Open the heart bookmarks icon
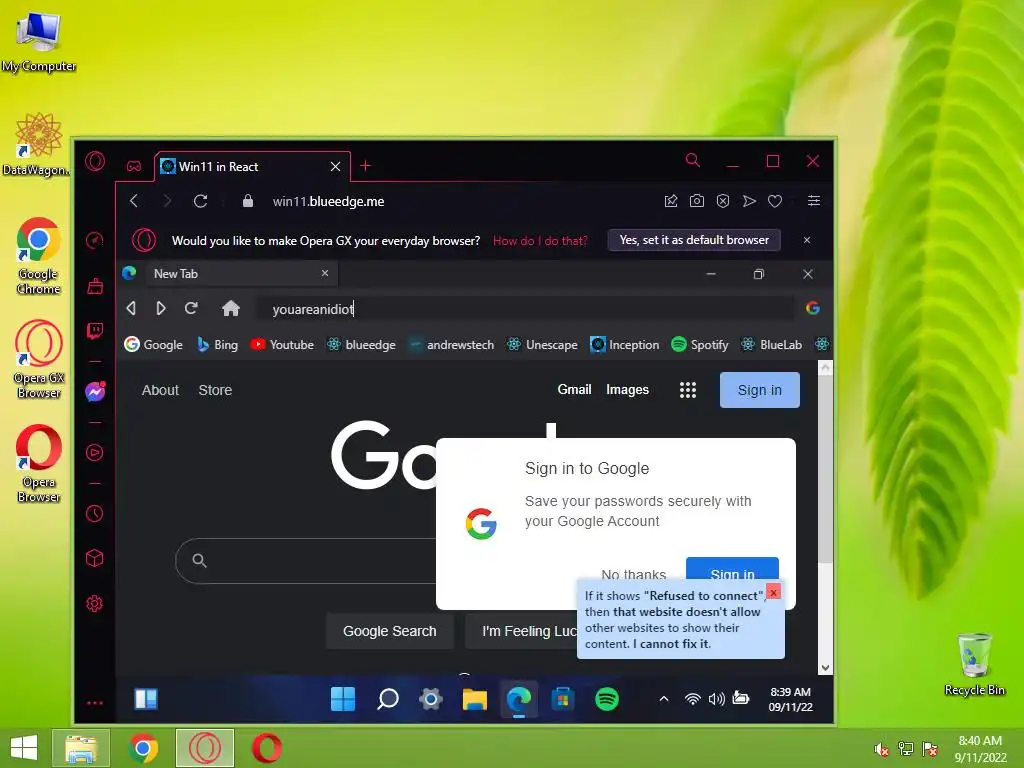This screenshot has width=1024, height=768. point(775,201)
